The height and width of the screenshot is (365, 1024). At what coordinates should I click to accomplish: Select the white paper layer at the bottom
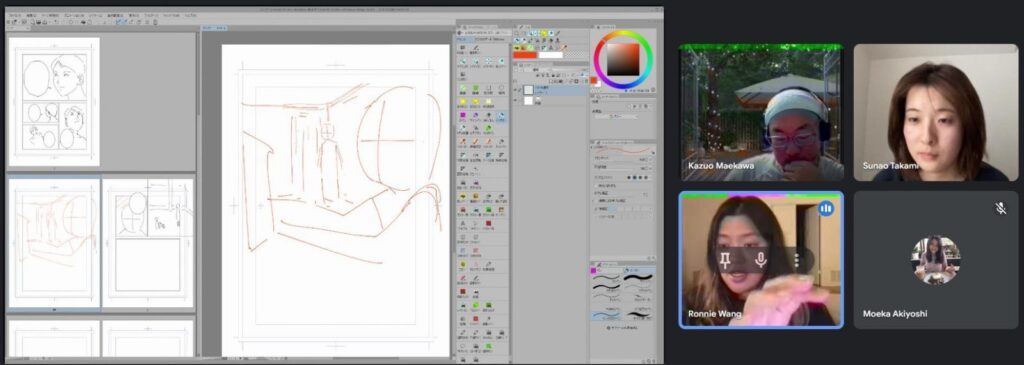(551, 101)
